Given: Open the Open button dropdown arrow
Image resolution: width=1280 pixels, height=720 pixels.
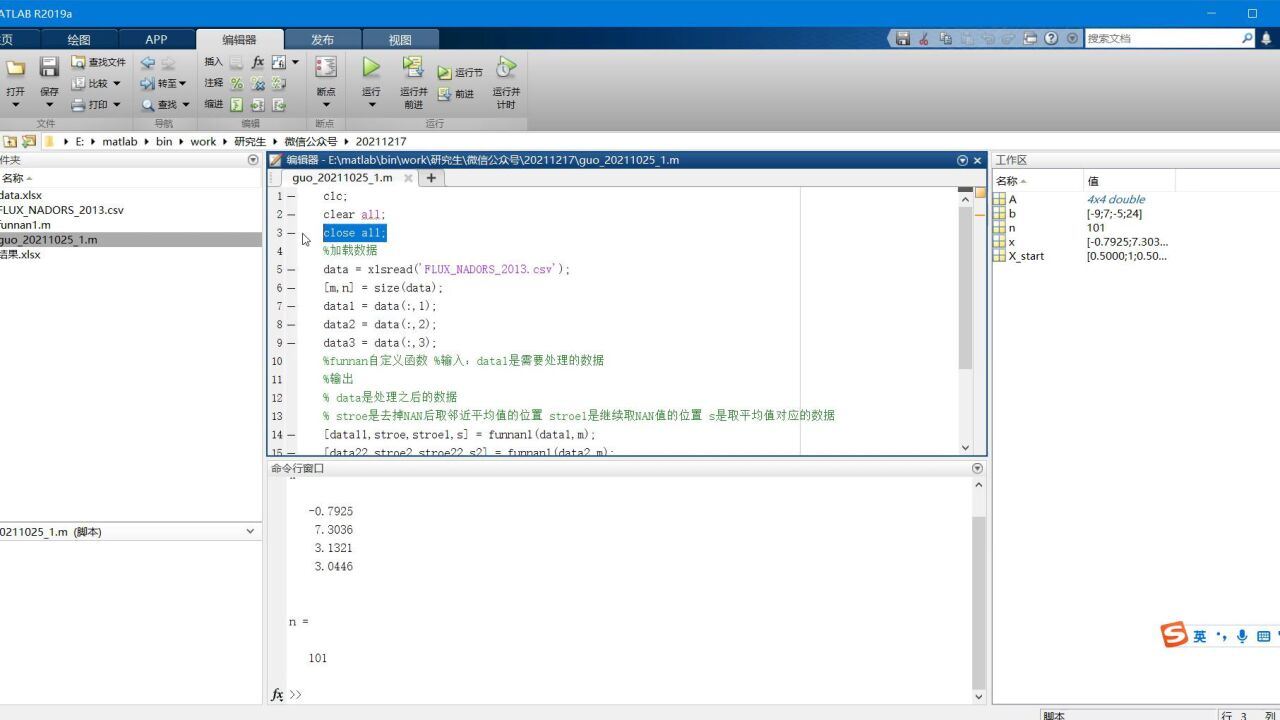Looking at the screenshot, I should [16, 105].
